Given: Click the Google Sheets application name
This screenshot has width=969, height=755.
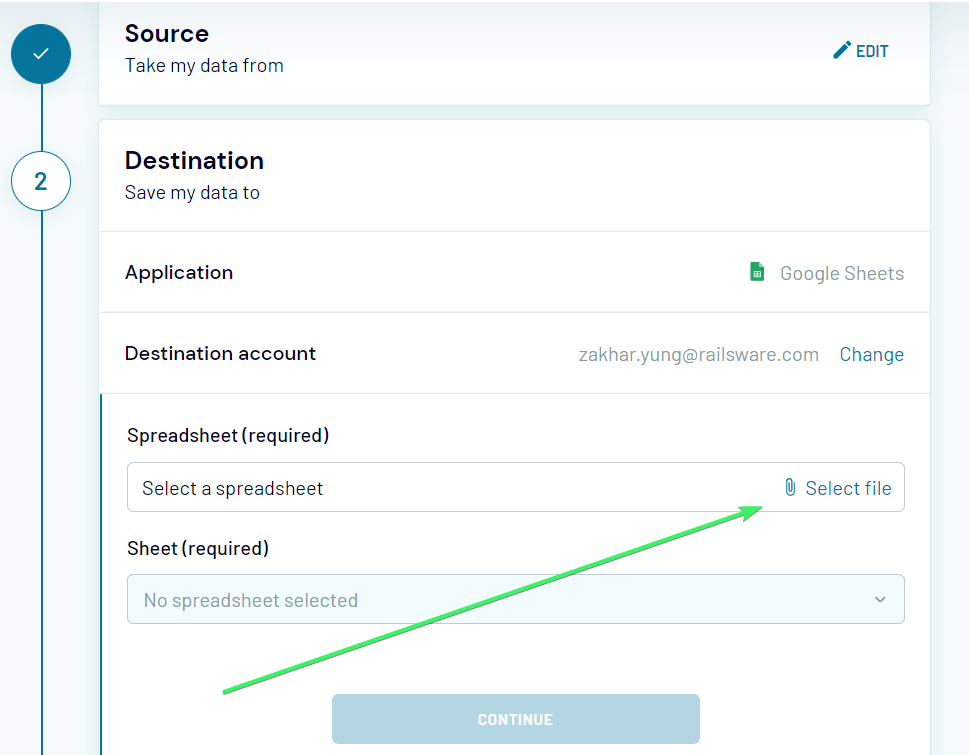Looking at the screenshot, I should pyautogui.click(x=842, y=273).
